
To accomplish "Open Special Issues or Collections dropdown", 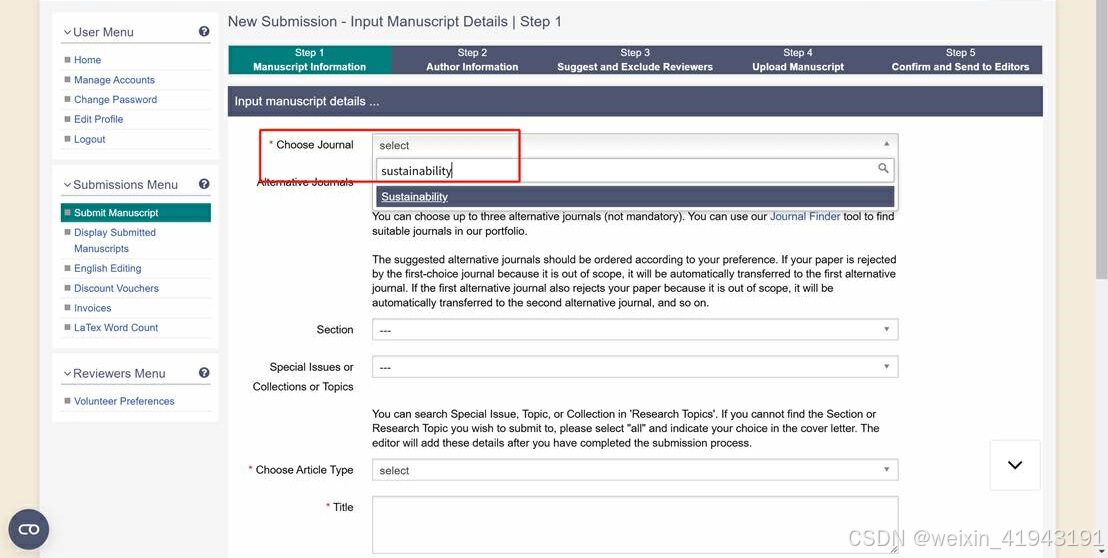I will (x=635, y=367).
